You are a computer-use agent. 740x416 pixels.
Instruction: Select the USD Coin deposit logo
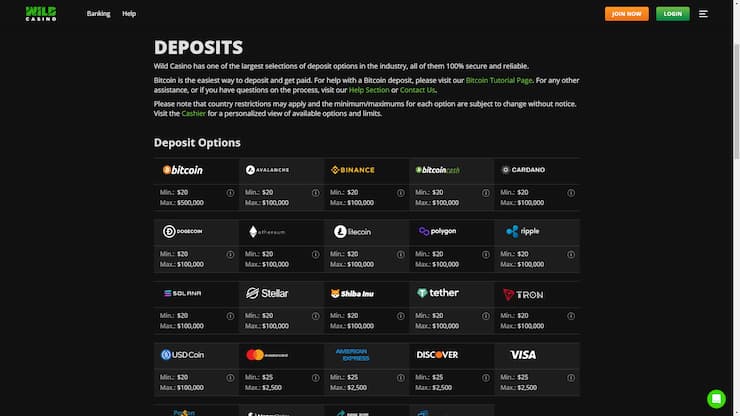(183, 355)
